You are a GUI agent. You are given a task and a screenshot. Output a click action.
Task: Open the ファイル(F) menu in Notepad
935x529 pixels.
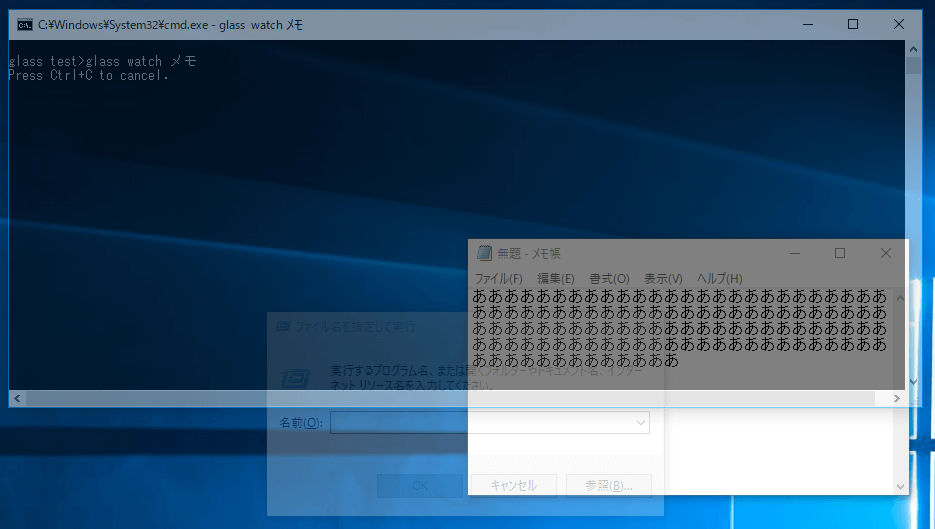[x=498, y=279]
